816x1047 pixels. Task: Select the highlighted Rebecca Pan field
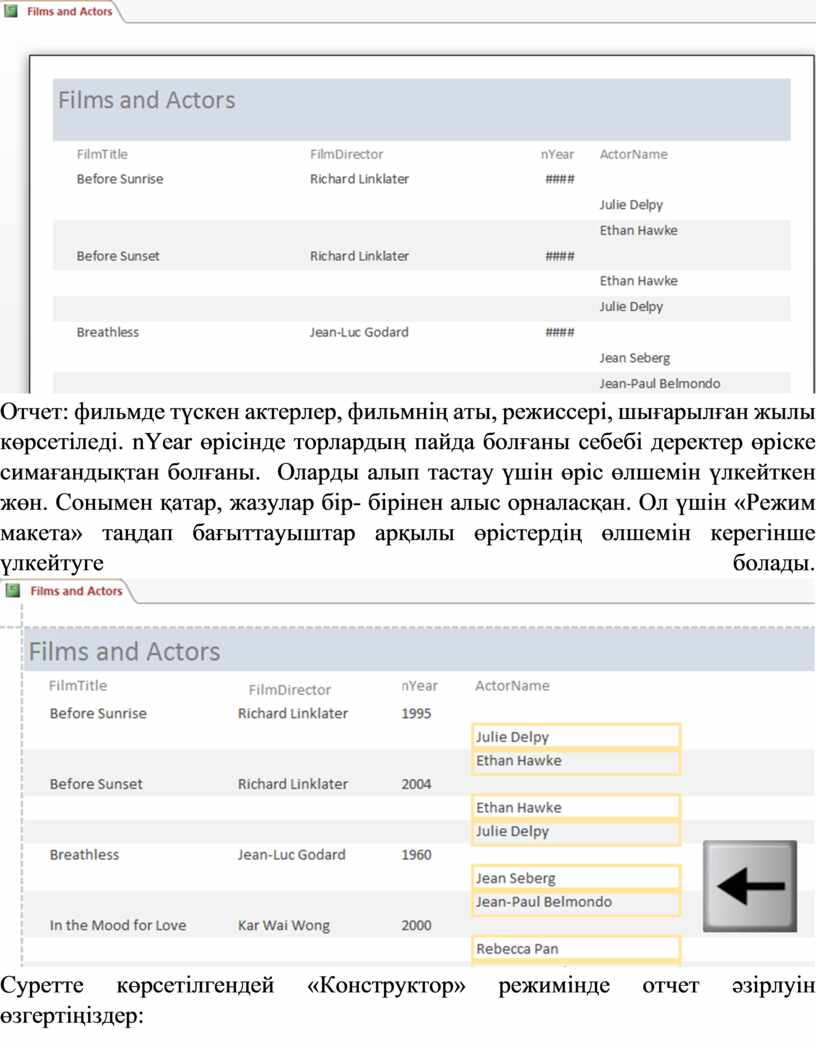tap(576, 948)
